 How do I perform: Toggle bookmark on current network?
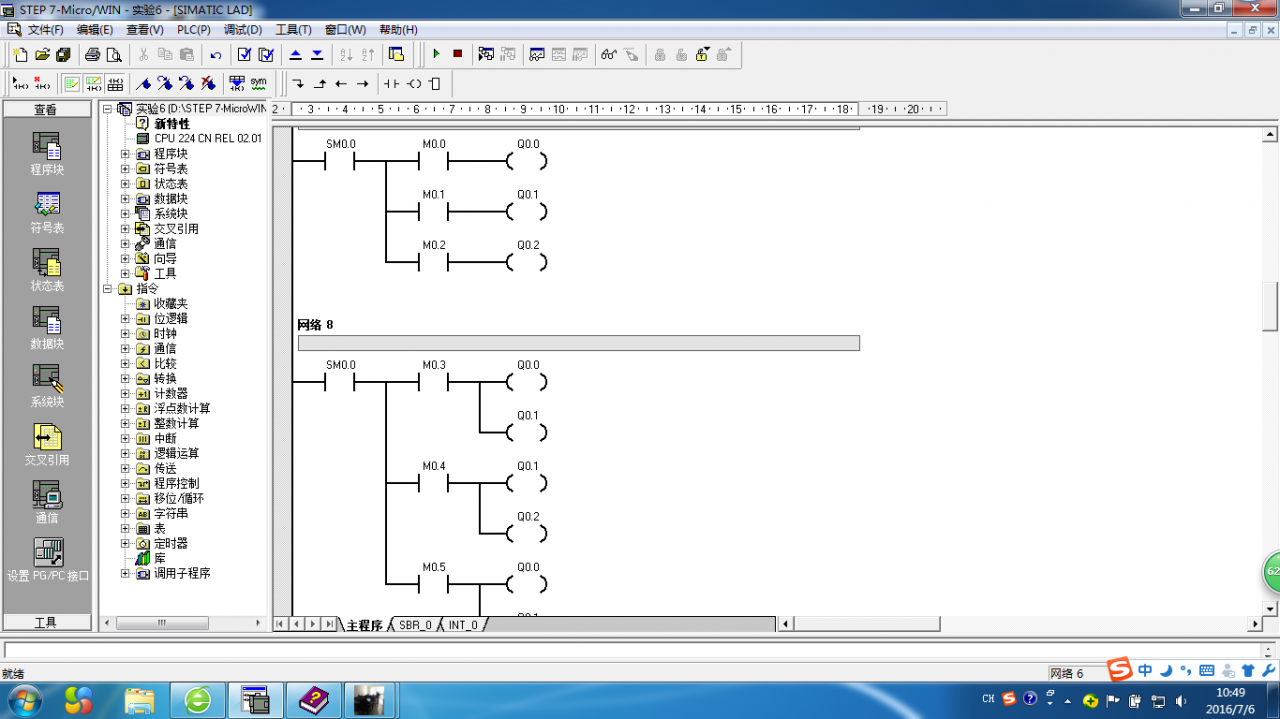144,83
